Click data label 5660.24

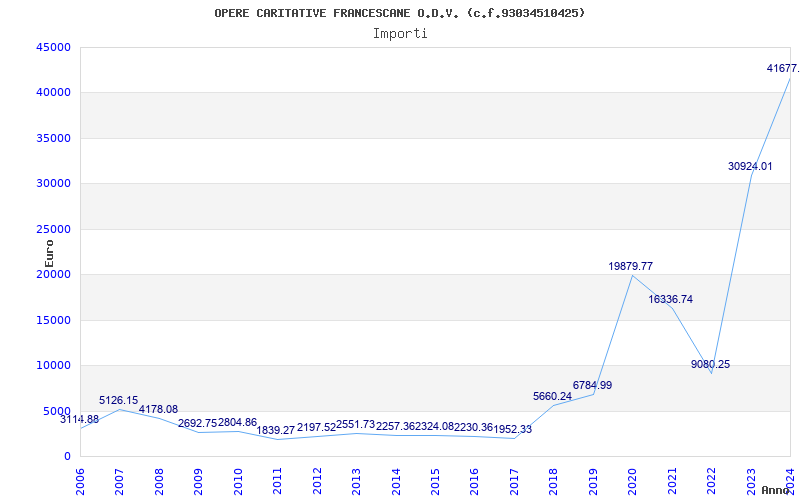click(553, 396)
